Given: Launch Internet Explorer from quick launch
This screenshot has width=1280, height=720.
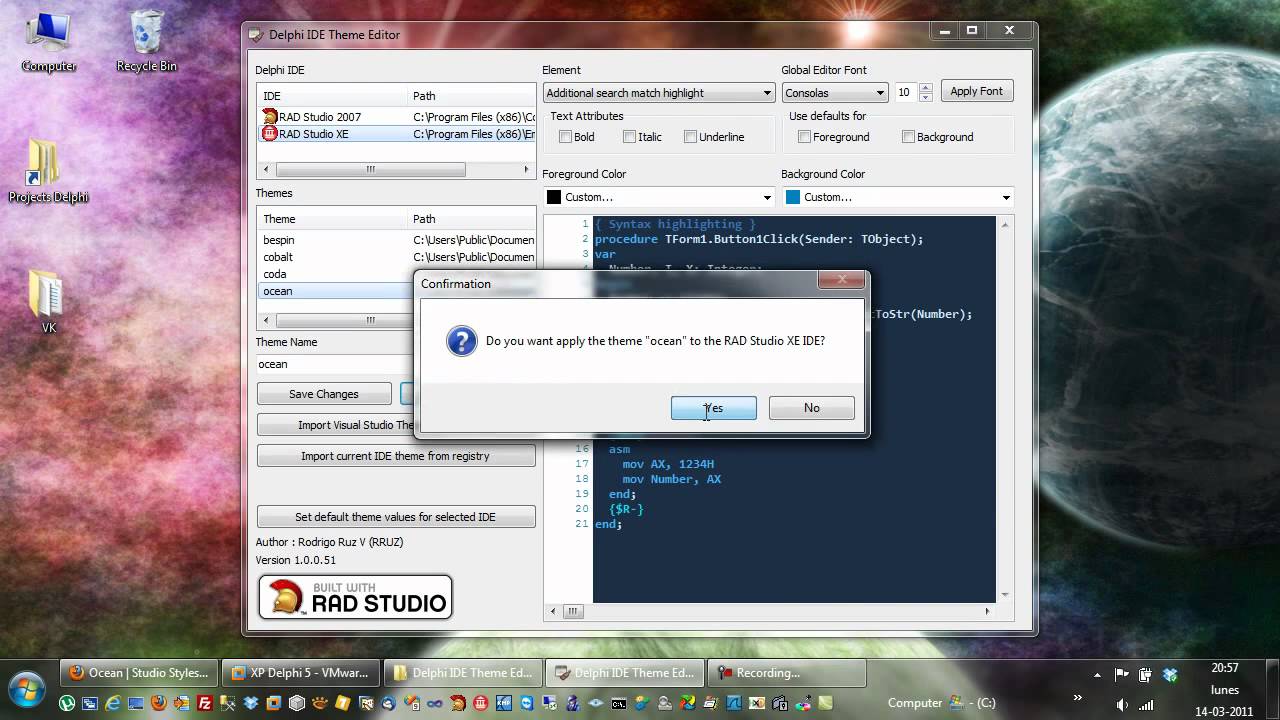Looking at the screenshot, I should tap(113, 703).
